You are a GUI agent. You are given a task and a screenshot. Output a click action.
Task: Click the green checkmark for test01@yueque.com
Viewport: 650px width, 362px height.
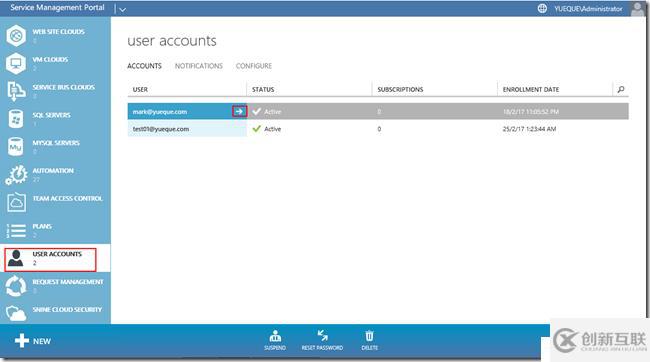[257, 129]
